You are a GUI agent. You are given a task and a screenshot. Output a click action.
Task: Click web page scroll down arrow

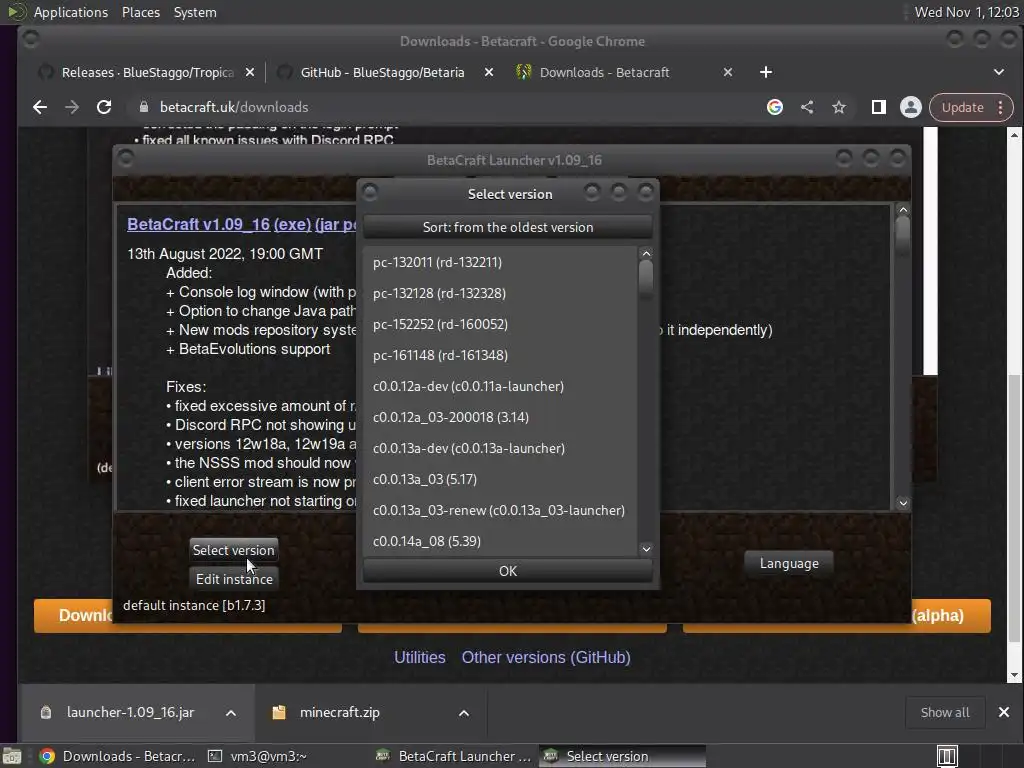point(1014,675)
